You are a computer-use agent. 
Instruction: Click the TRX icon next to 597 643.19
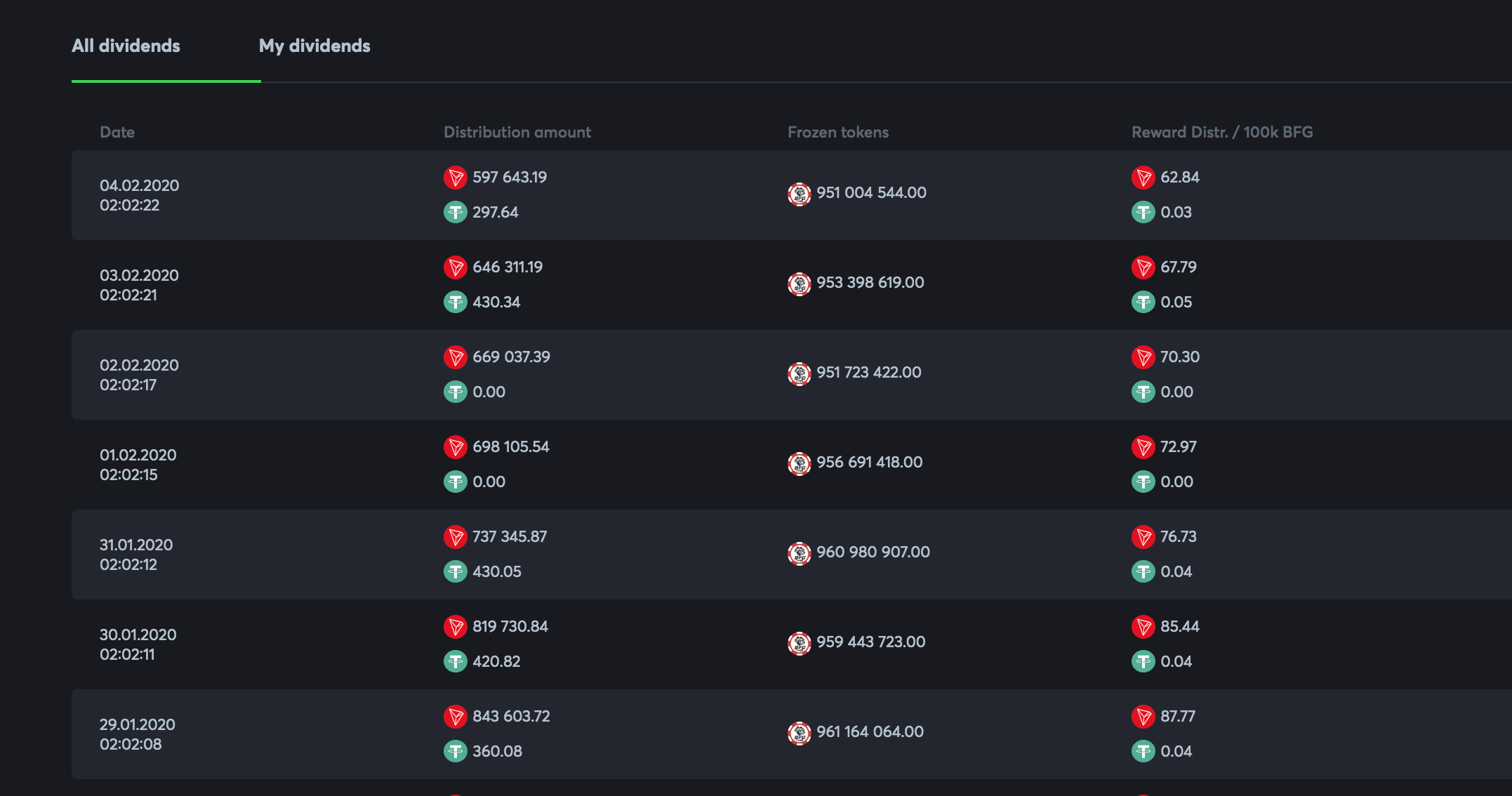tap(456, 178)
